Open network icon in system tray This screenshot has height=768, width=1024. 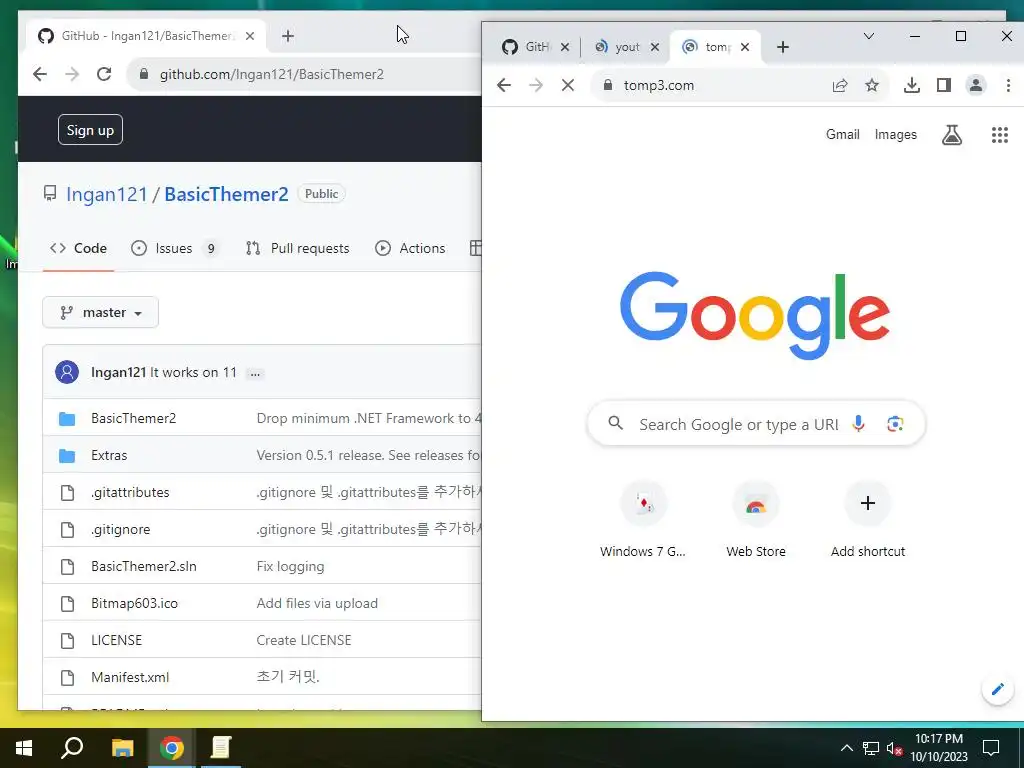pyautogui.click(x=871, y=748)
